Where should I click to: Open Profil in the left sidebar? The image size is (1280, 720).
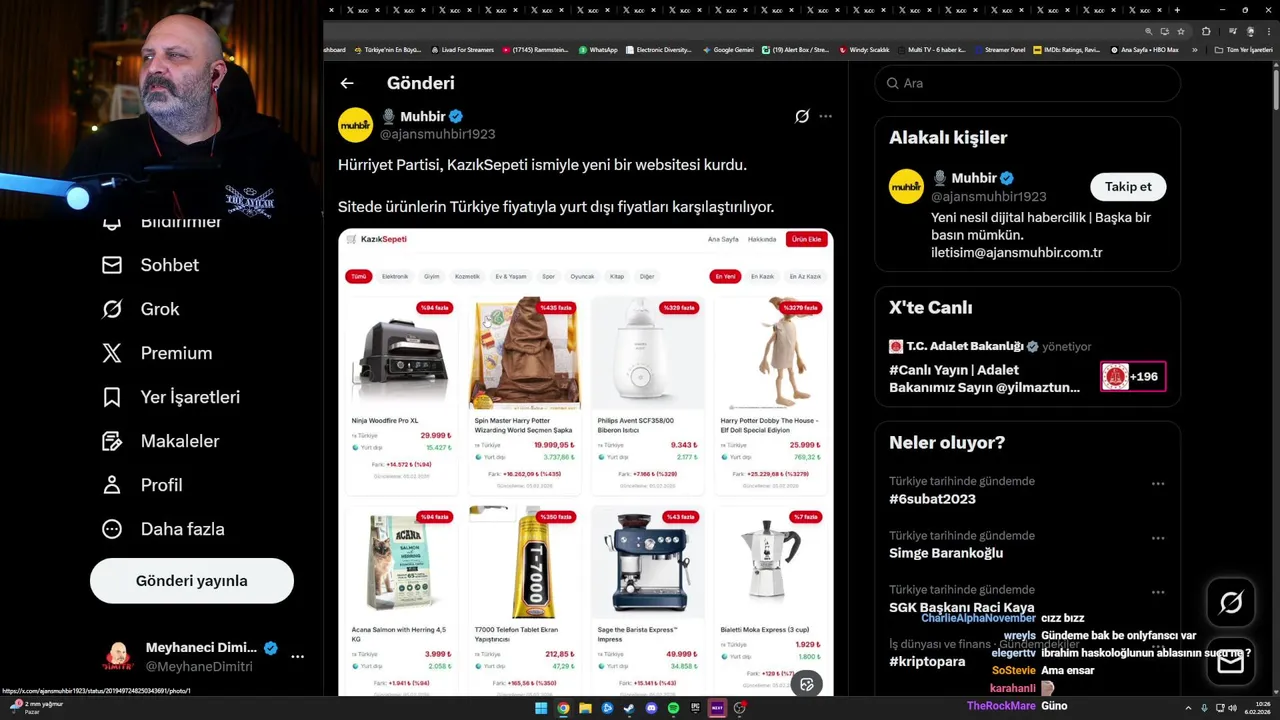coord(142,485)
